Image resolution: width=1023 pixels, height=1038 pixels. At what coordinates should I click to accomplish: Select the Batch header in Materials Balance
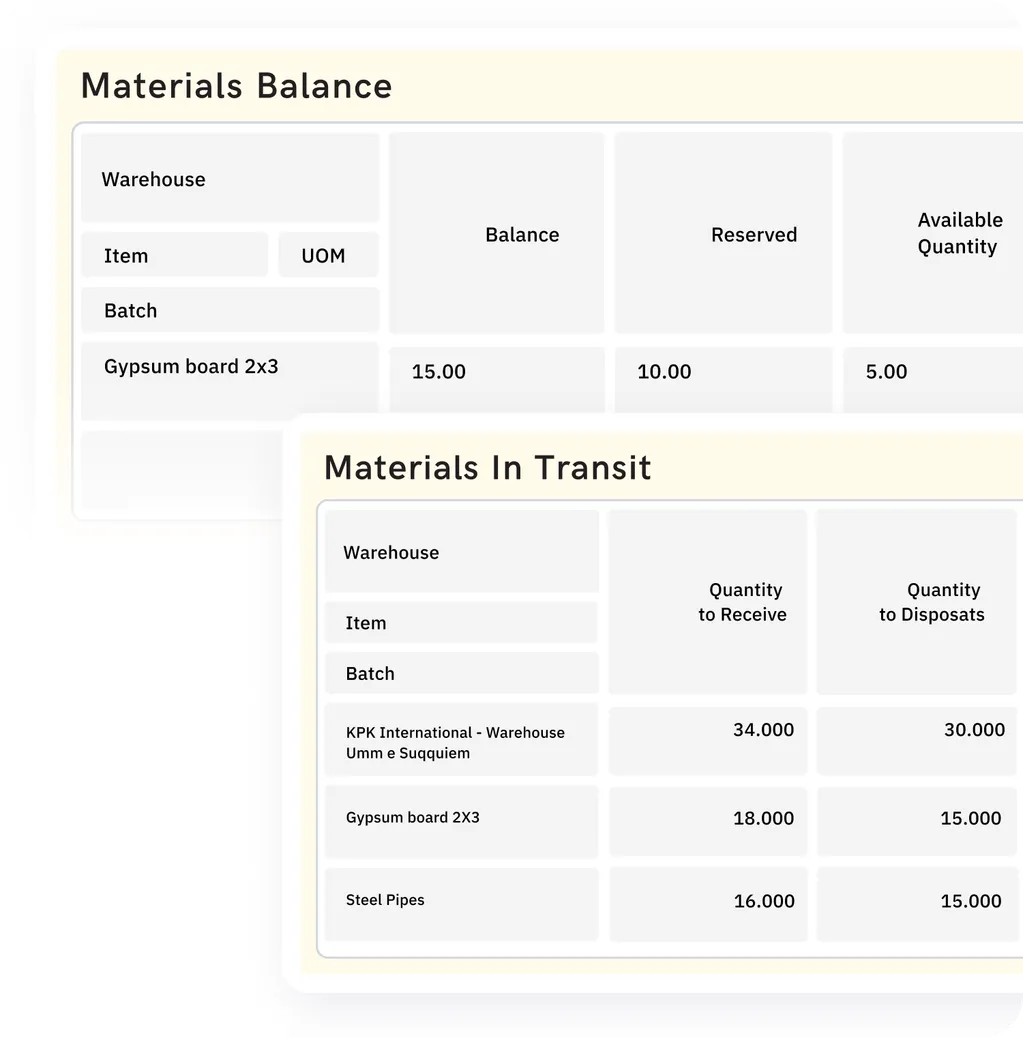pyautogui.click(x=230, y=310)
